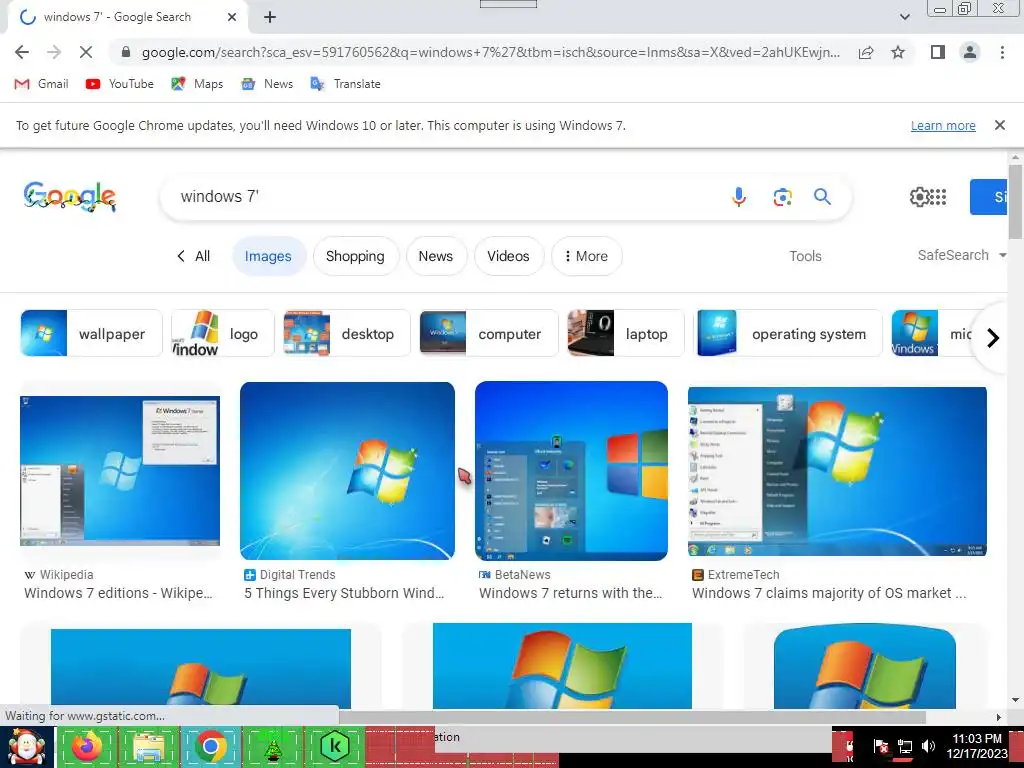1024x768 pixels.
Task: Click the Google logo
Action: 70,197
